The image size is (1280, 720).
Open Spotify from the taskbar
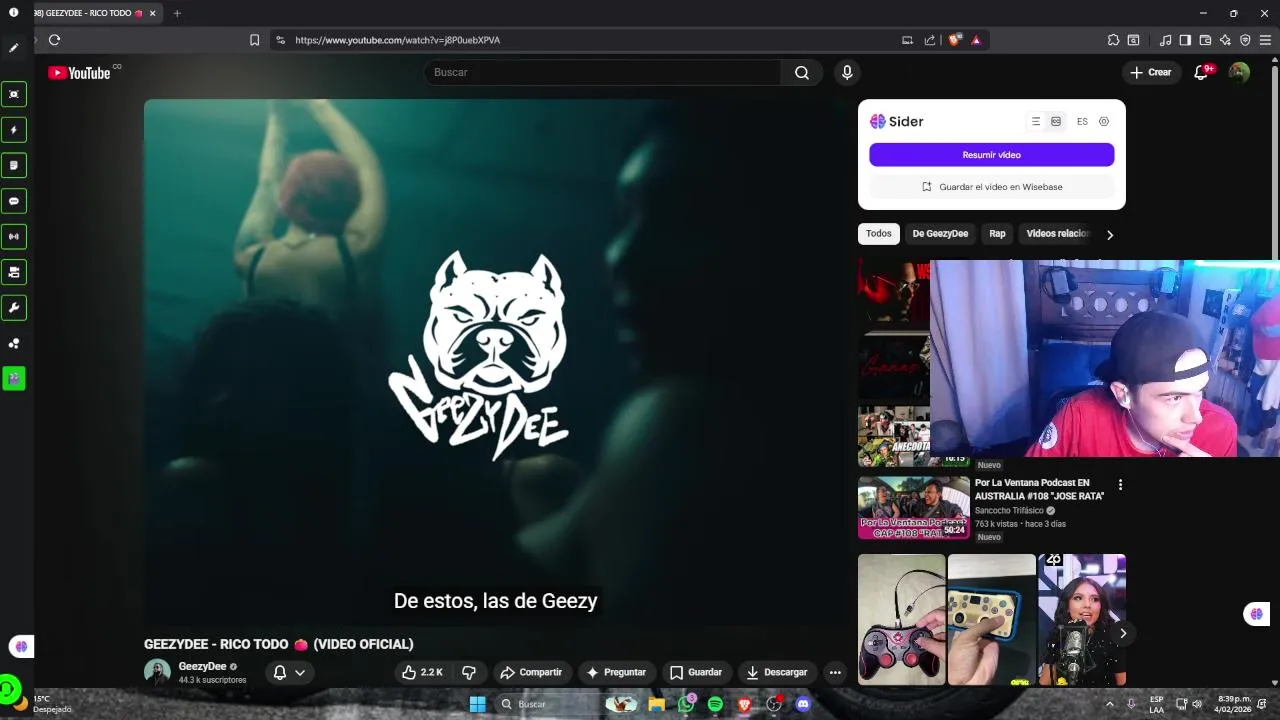pyautogui.click(x=715, y=704)
